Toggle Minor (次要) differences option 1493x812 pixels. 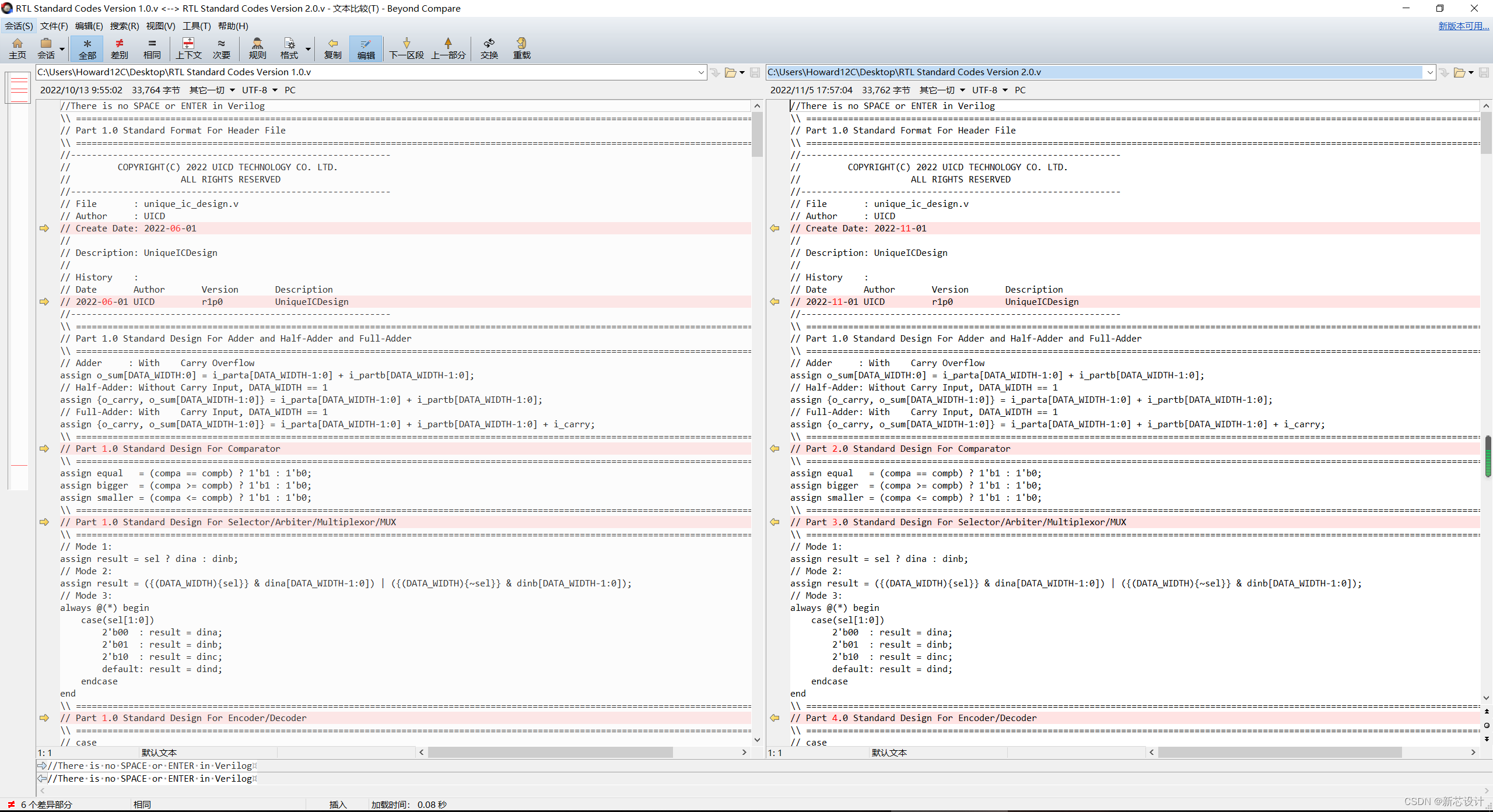click(x=221, y=48)
